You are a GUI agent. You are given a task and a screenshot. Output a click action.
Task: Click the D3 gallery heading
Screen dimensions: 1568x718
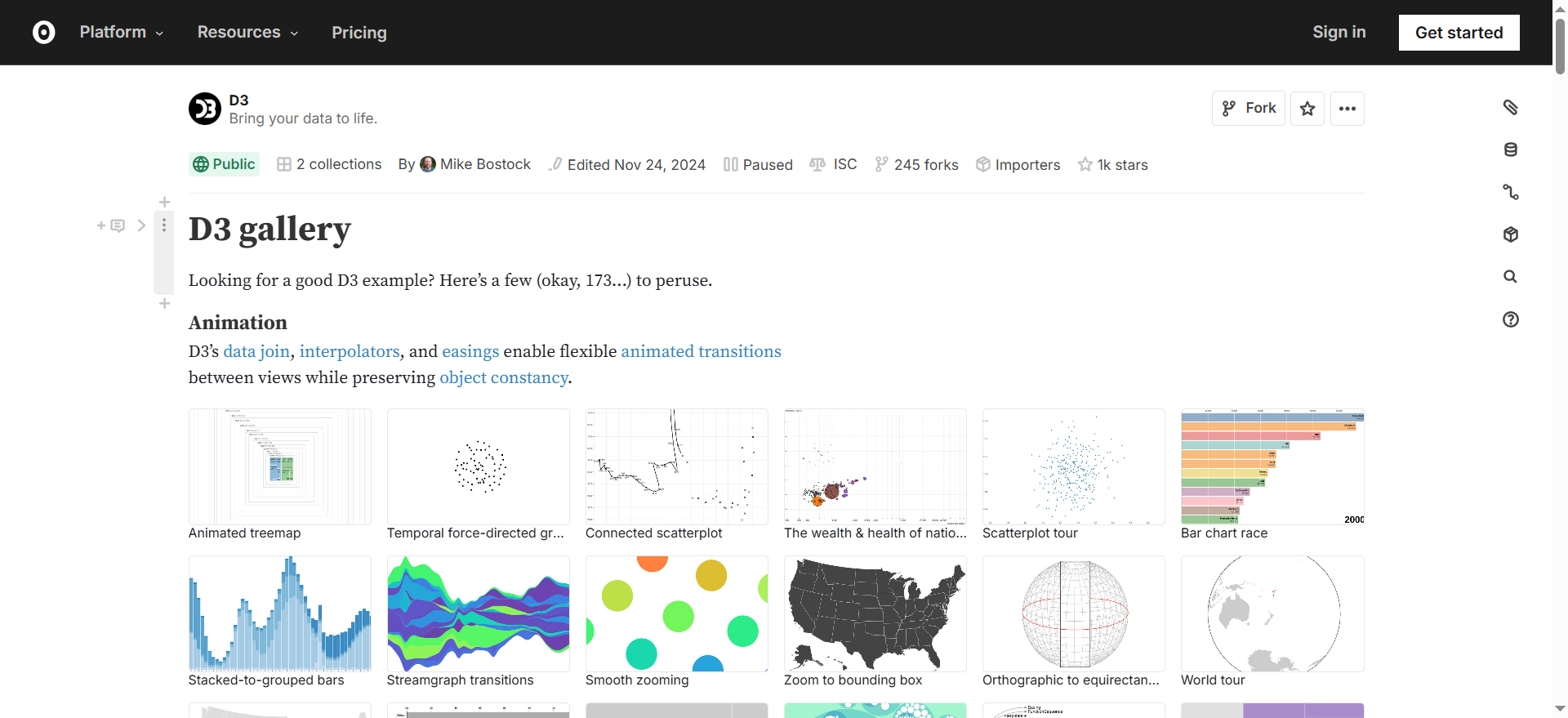269,230
